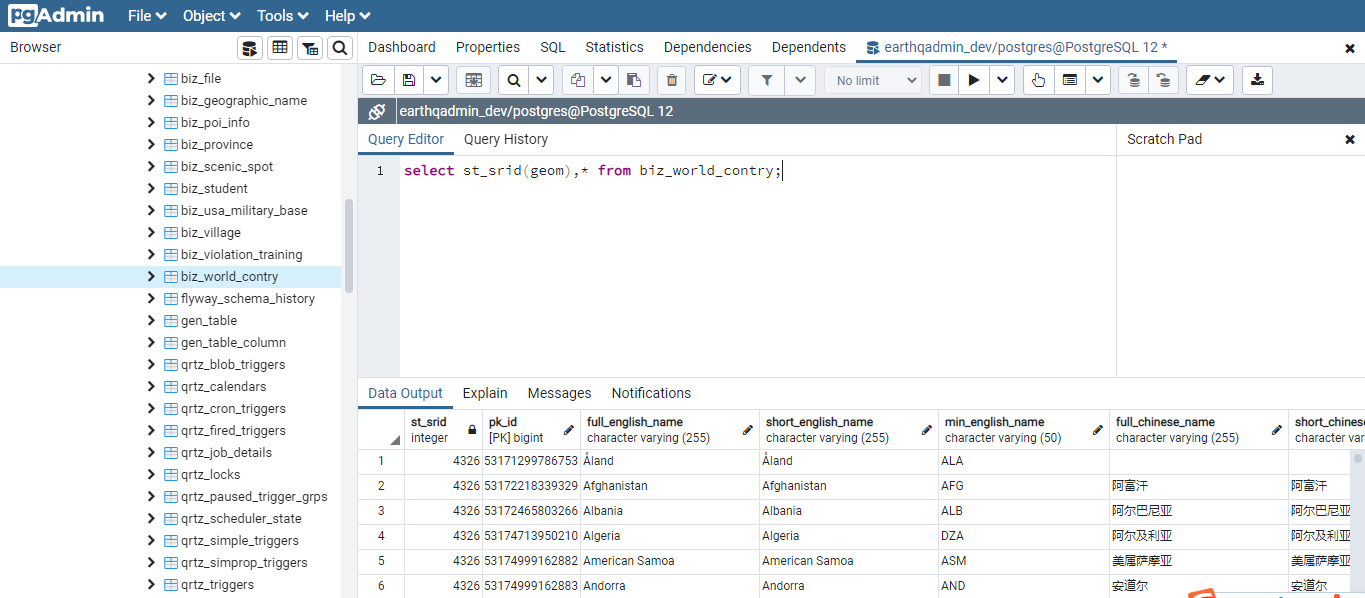
Task: Click the DZA cell in min_english_name
Action: tap(1024, 536)
